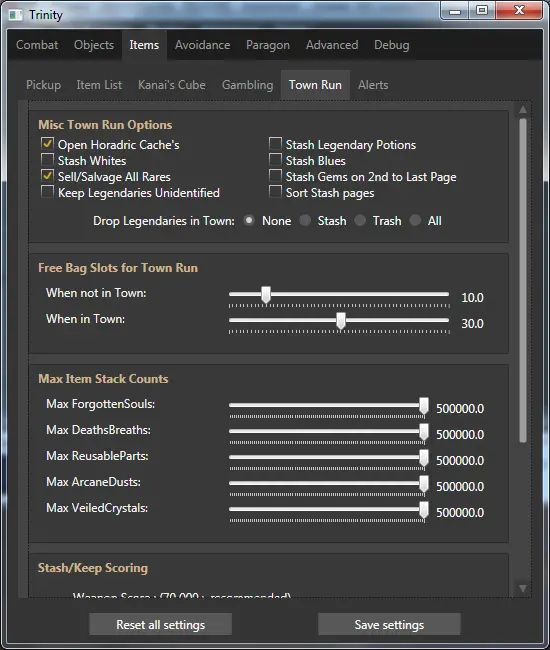Select the Items tab

point(144,45)
